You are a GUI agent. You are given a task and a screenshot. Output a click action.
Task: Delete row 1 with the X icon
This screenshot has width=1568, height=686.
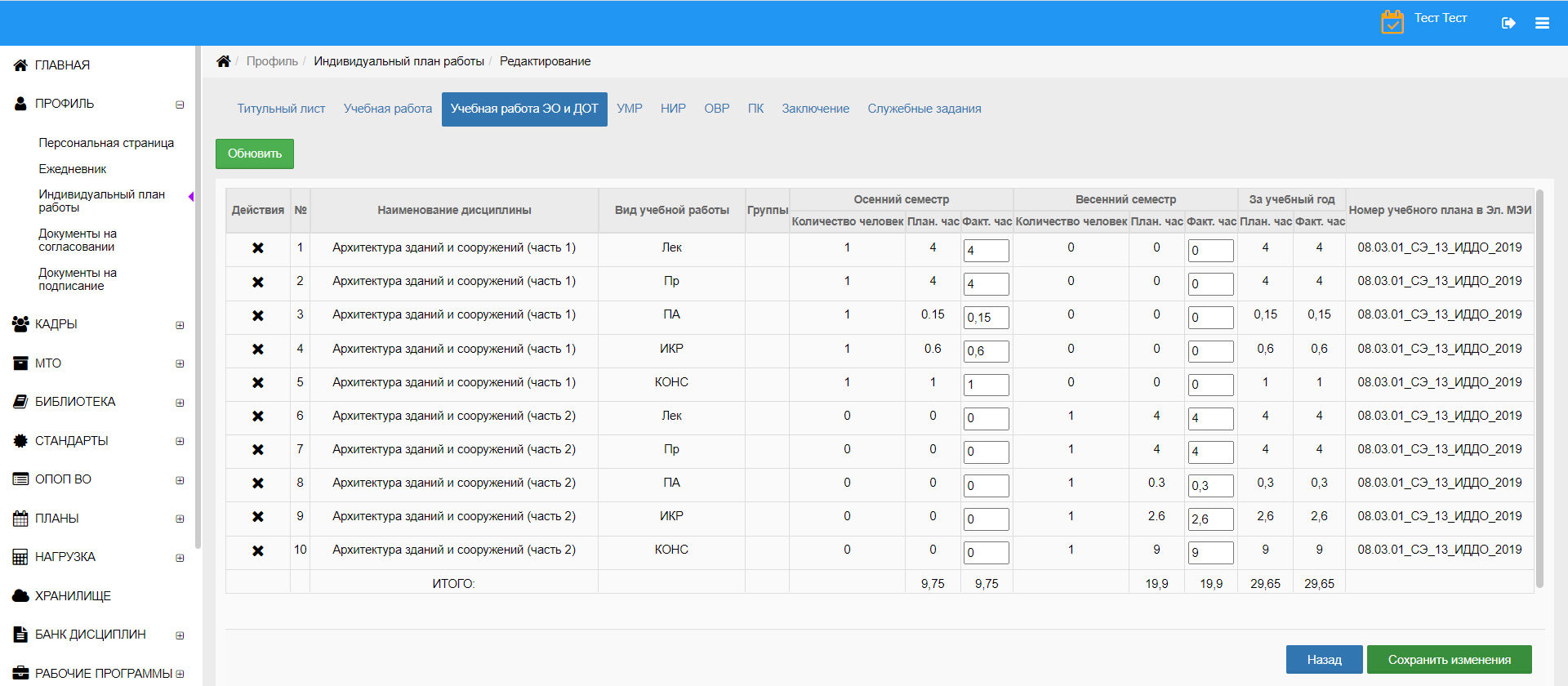tap(258, 248)
